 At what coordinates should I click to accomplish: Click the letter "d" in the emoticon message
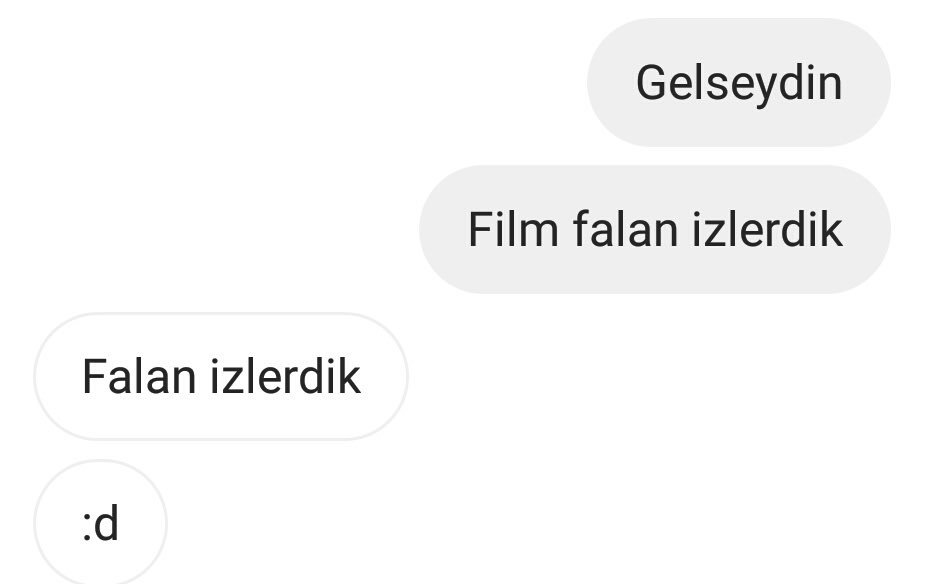(107, 523)
